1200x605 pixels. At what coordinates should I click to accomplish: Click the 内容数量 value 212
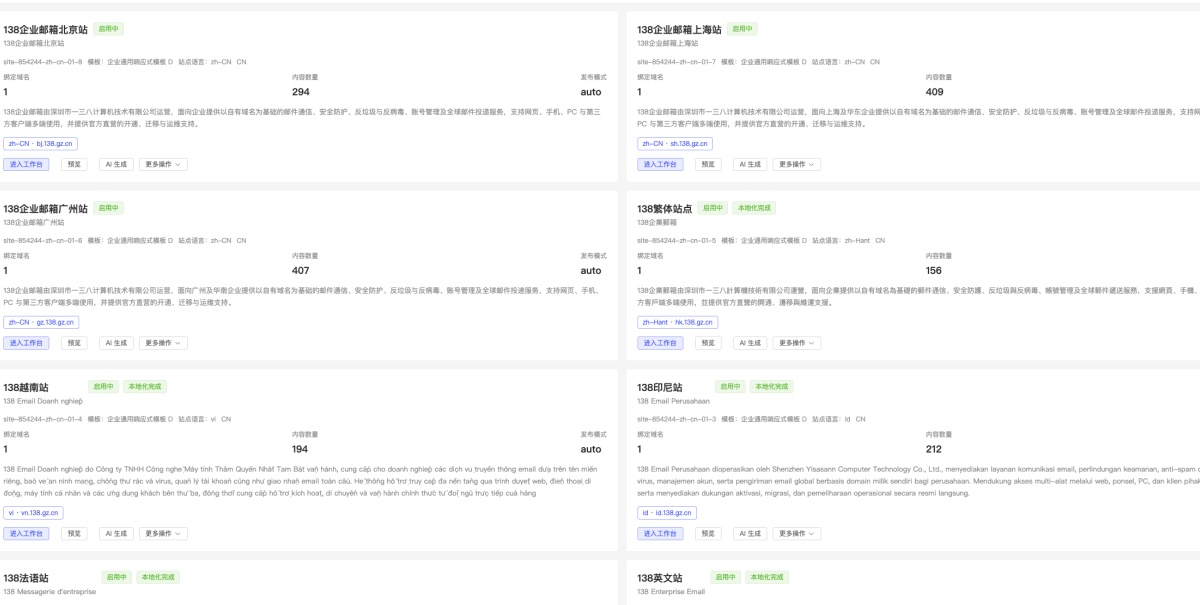[x=934, y=449]
